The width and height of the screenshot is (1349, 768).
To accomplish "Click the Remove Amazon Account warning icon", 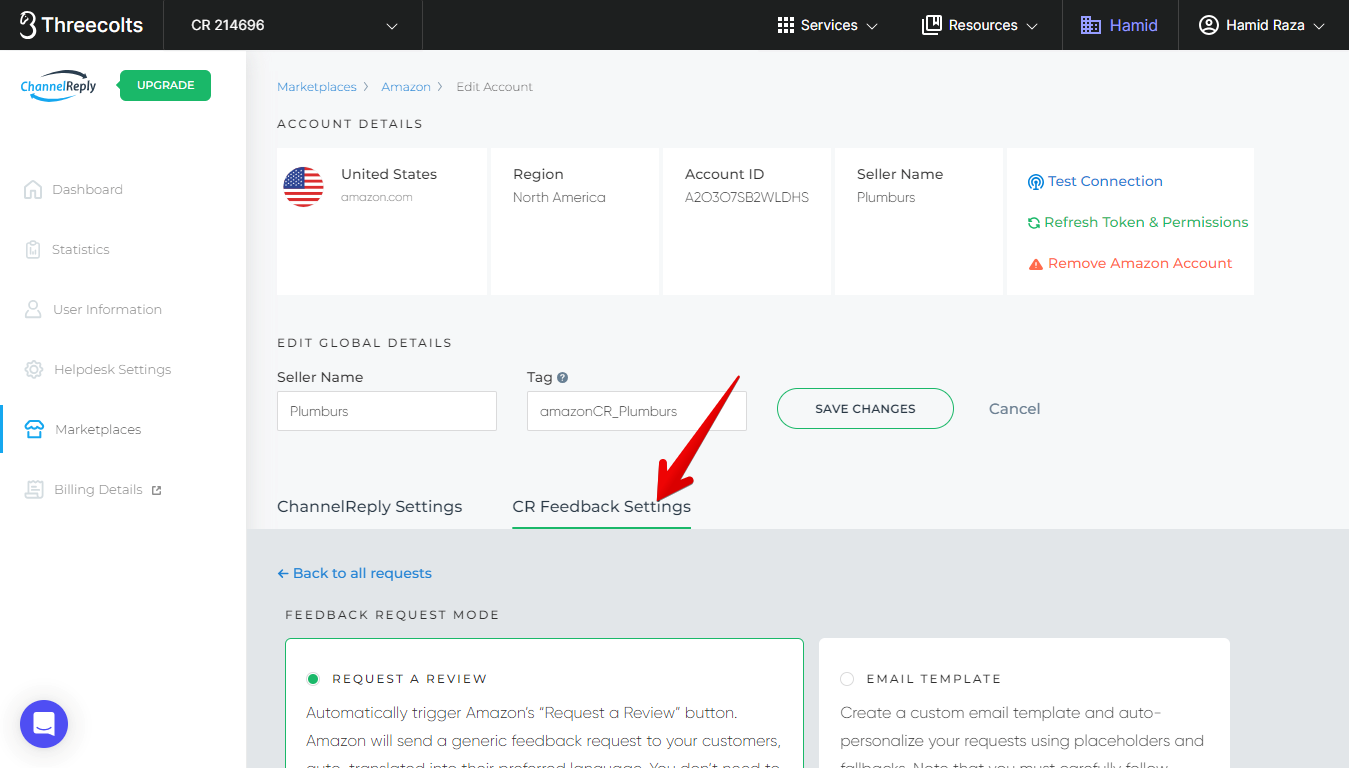I will click(x=1036, y=264).
